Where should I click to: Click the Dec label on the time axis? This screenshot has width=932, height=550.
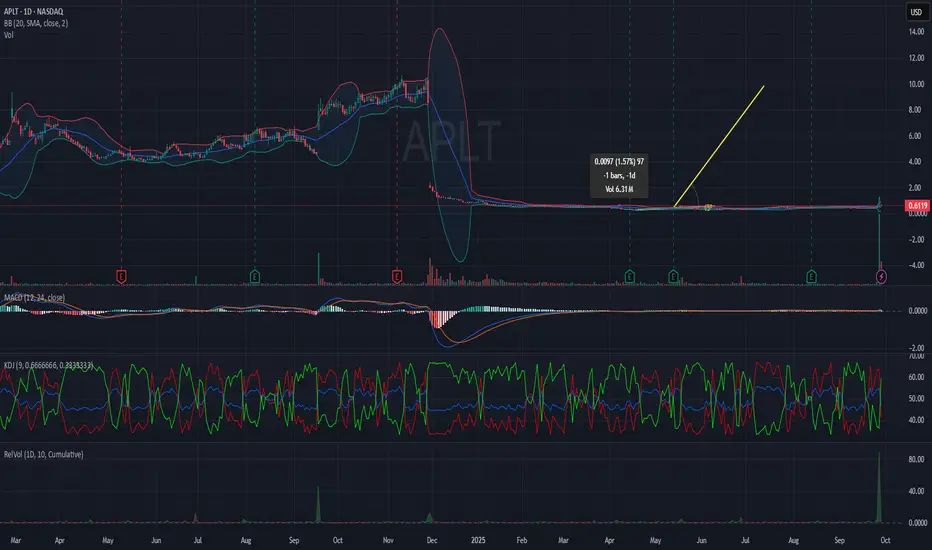click(432, 540)
